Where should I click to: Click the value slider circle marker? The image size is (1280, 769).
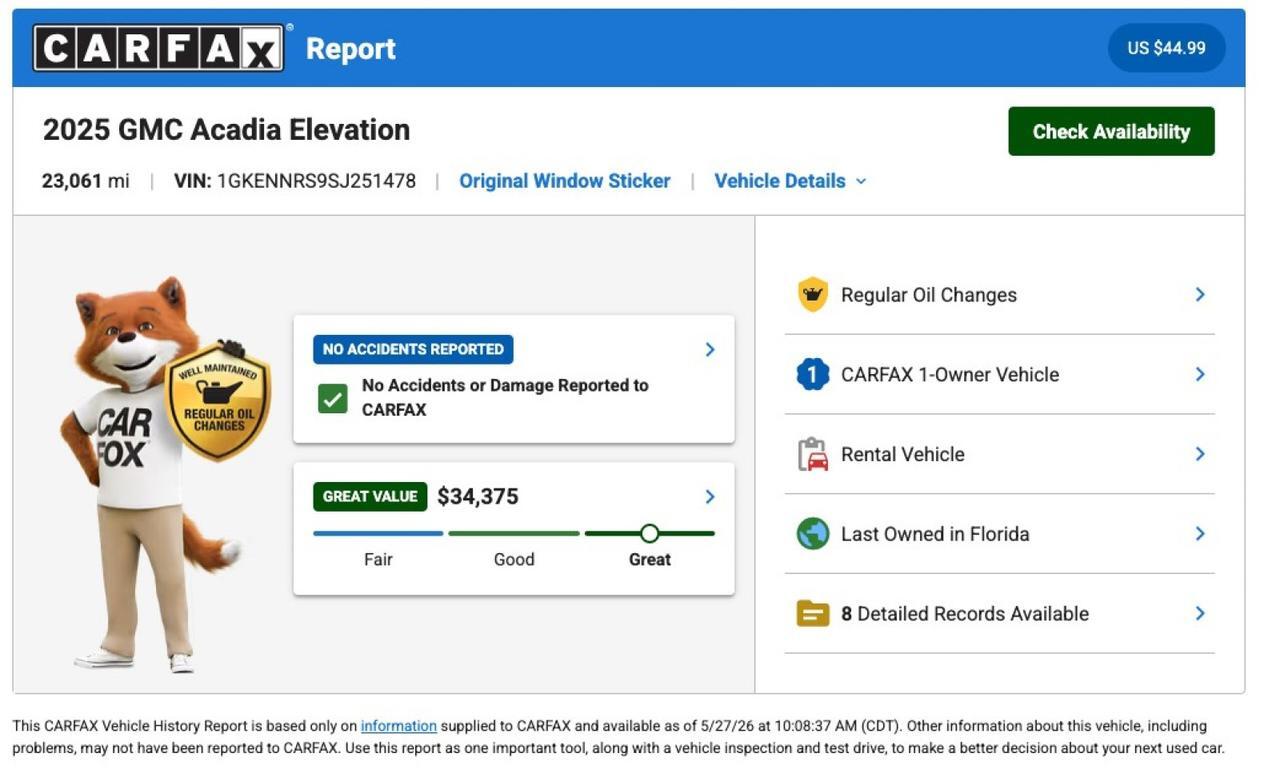pyautogui.click(x=649, y=533)
